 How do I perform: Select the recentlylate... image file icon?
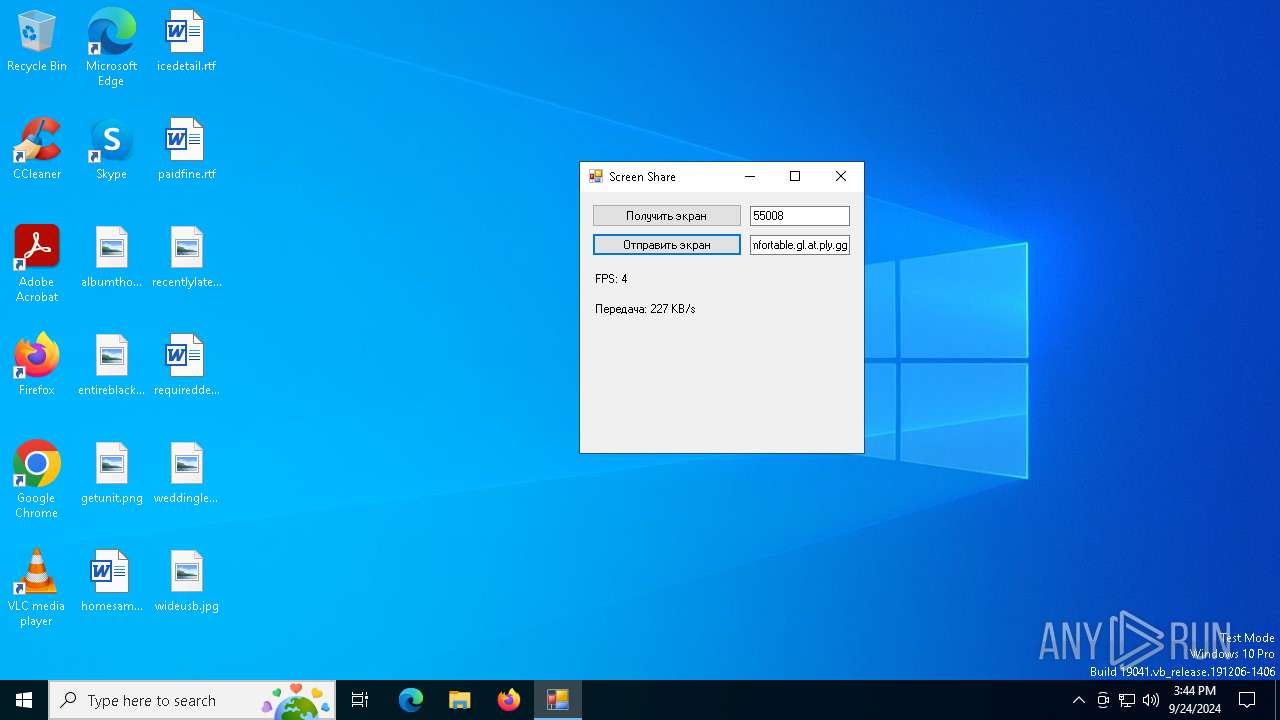tap(186, 257)
